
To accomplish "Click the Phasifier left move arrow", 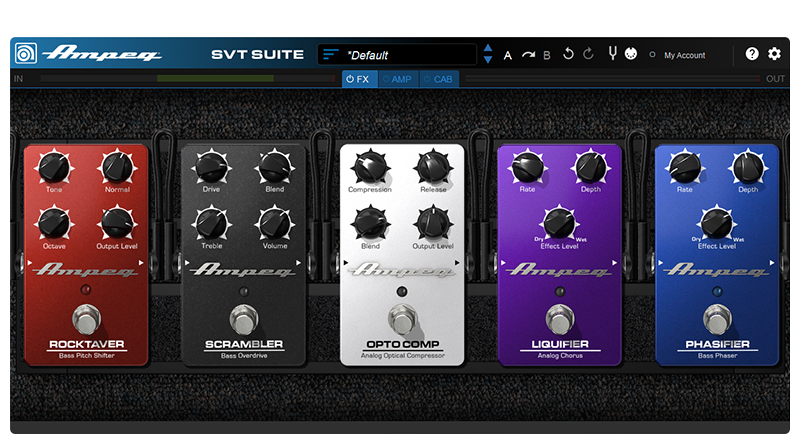I will (661, 263).
